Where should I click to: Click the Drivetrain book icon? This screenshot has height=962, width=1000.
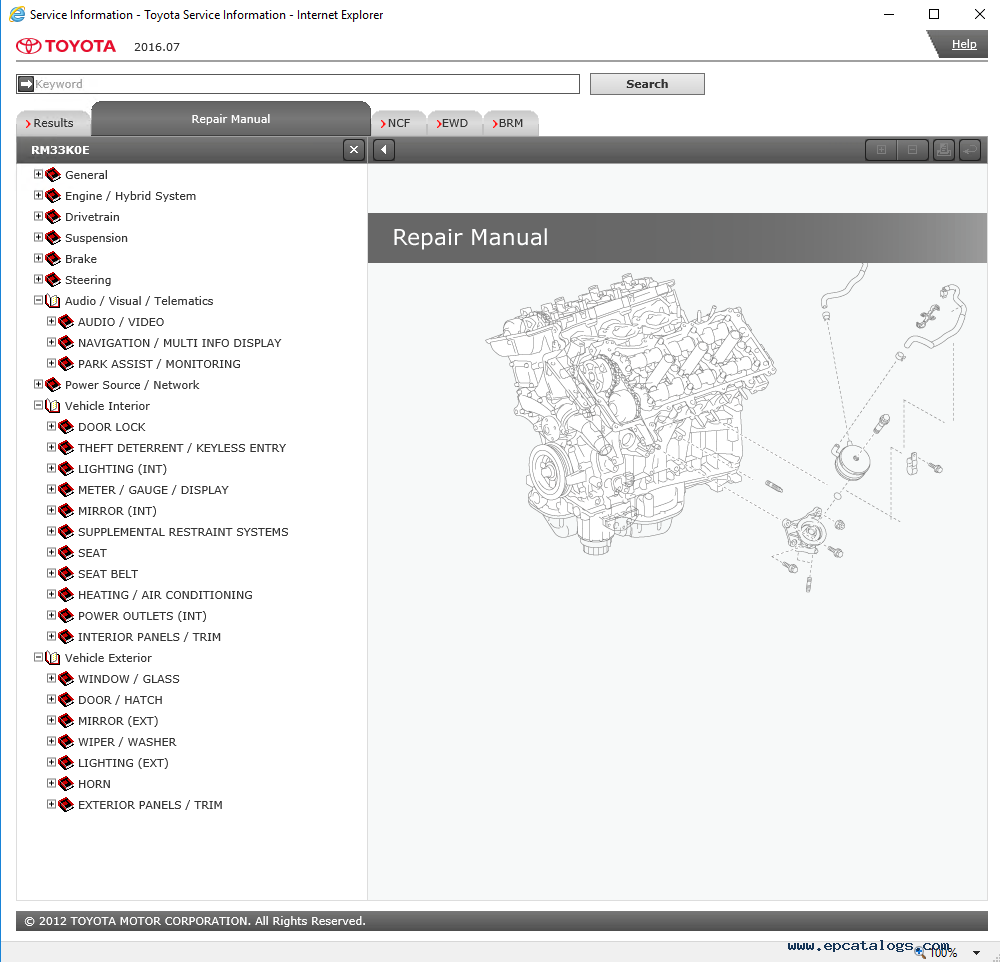click(x=53, y=217)
